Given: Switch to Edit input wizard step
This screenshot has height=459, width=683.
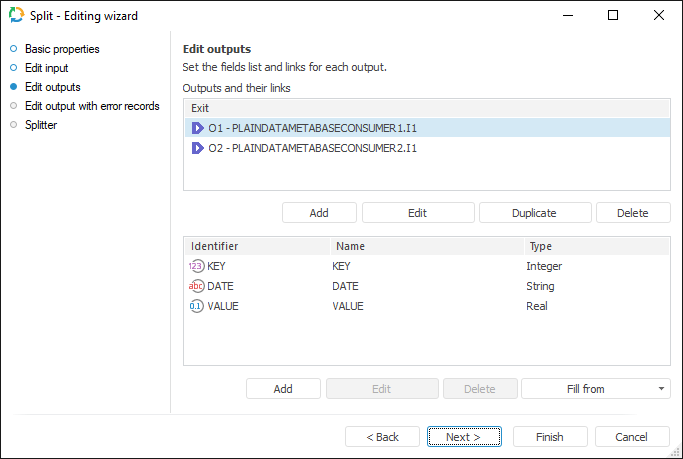Looking at the screenshot, I should pos(47,68).
